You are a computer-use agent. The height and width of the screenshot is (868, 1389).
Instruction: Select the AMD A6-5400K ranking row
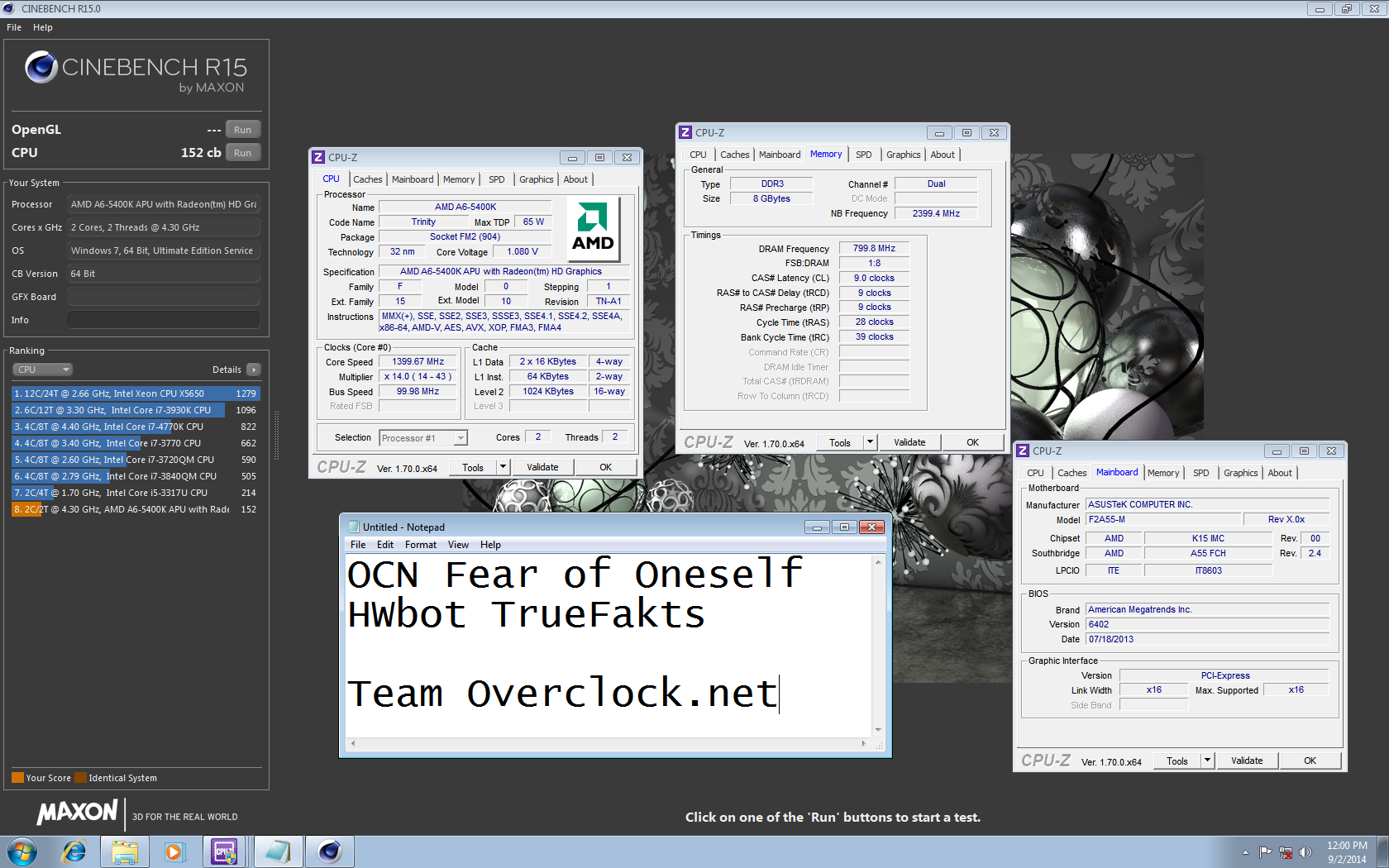coord(136,509)
